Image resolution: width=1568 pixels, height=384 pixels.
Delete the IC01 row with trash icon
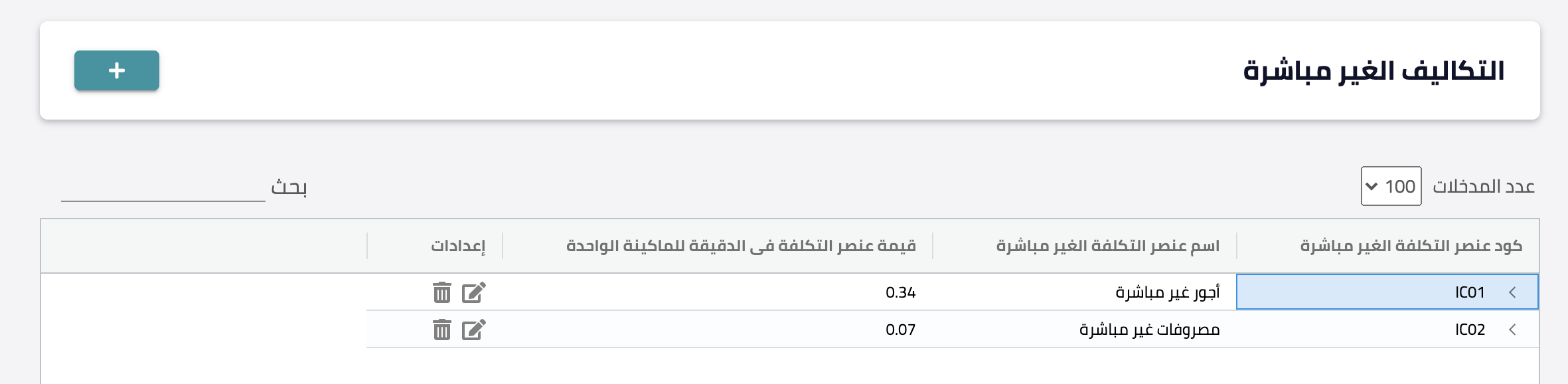(x=442, y=292)
